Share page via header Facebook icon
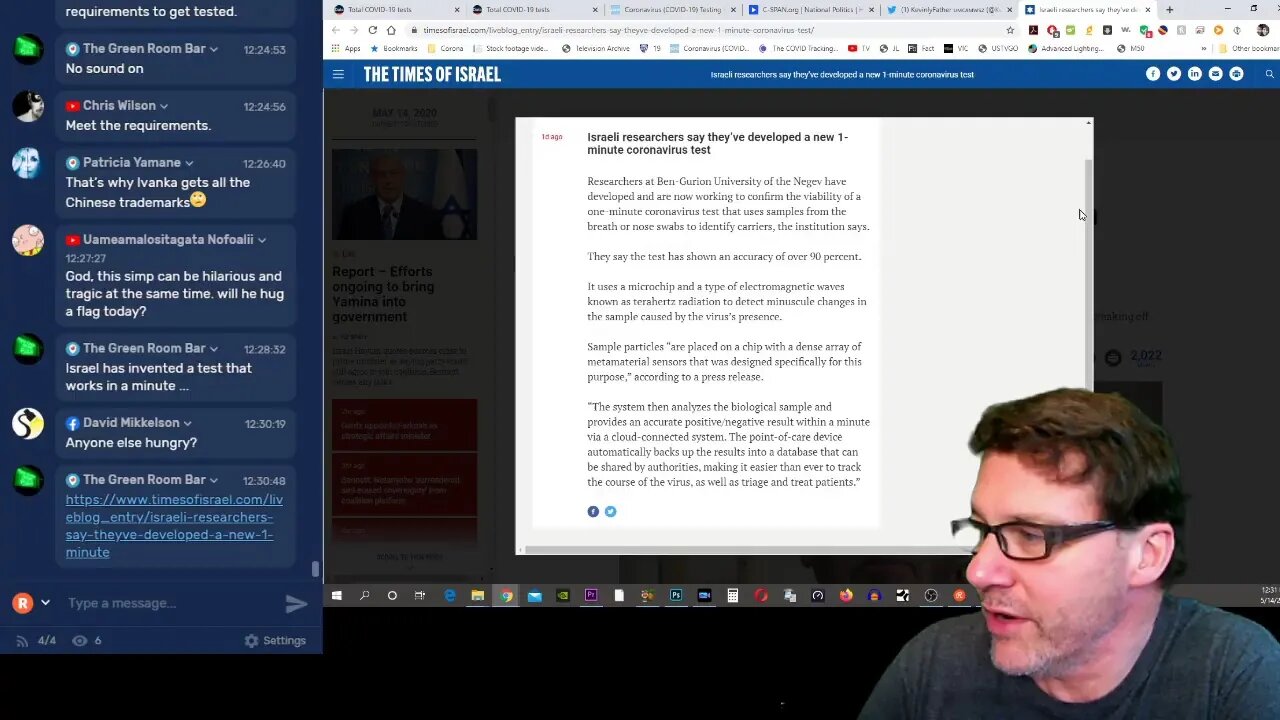 1153,74
